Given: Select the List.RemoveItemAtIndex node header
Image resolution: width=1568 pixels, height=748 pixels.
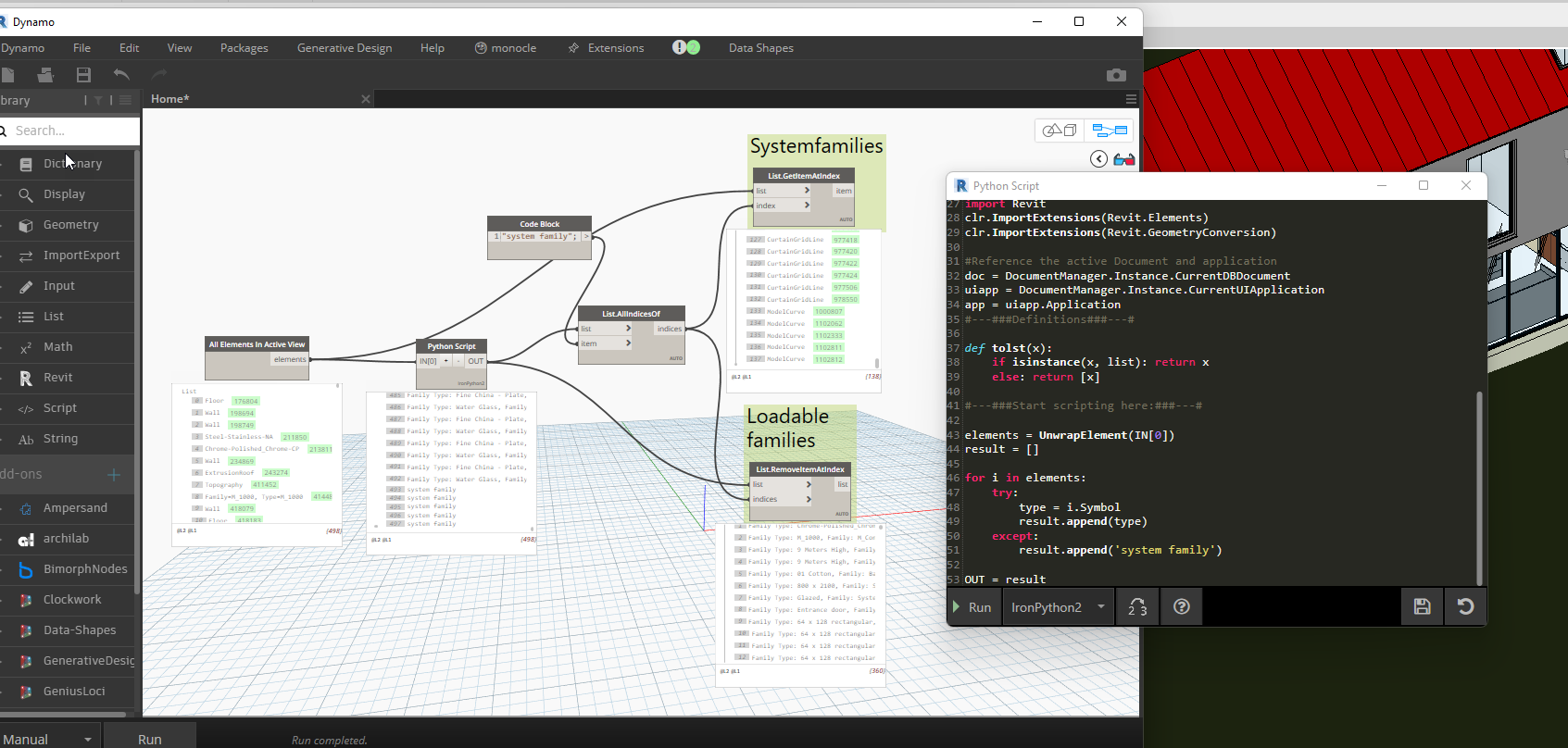Looking at the screenshot, I should [800, 469].
